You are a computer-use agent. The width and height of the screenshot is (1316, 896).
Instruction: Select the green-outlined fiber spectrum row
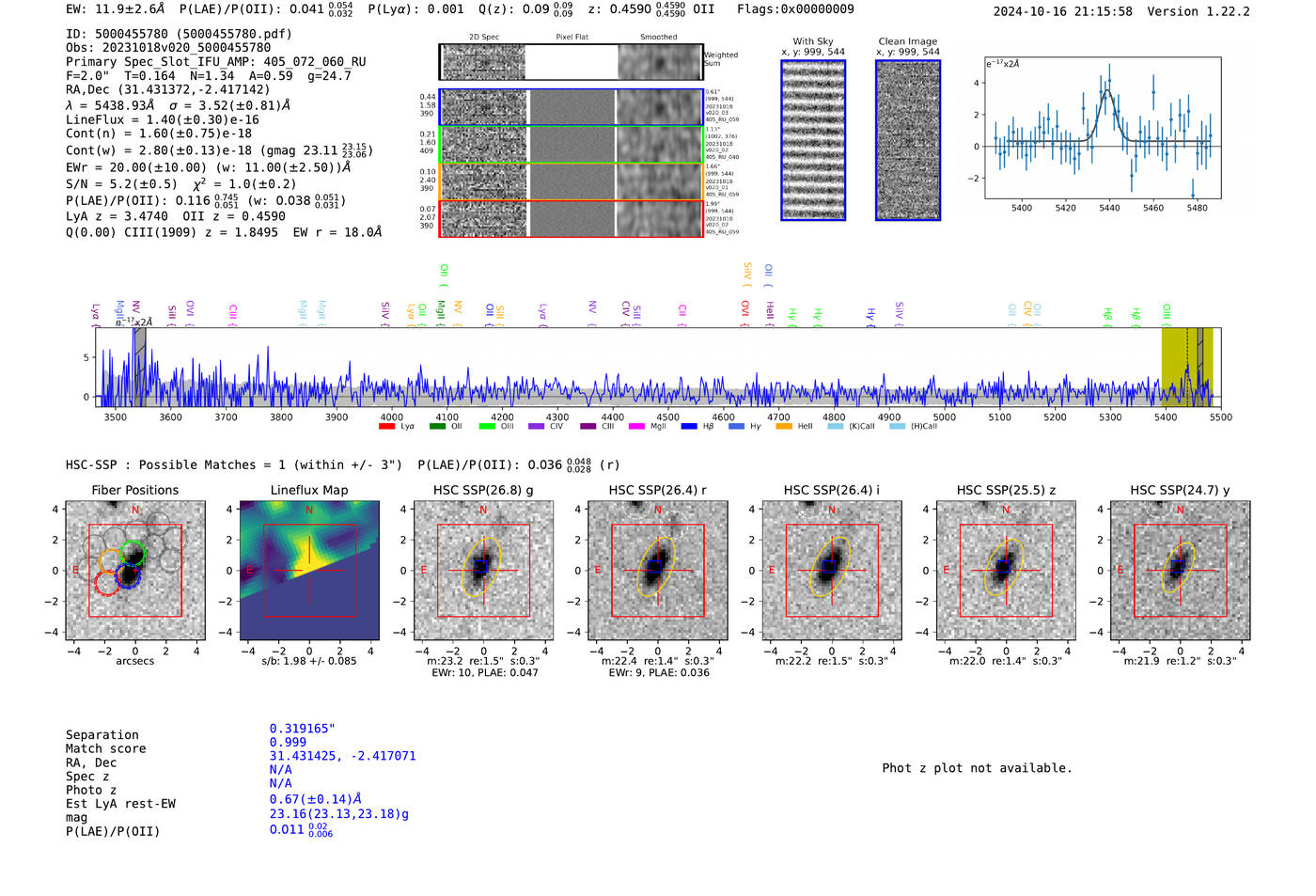pos(571,144)
